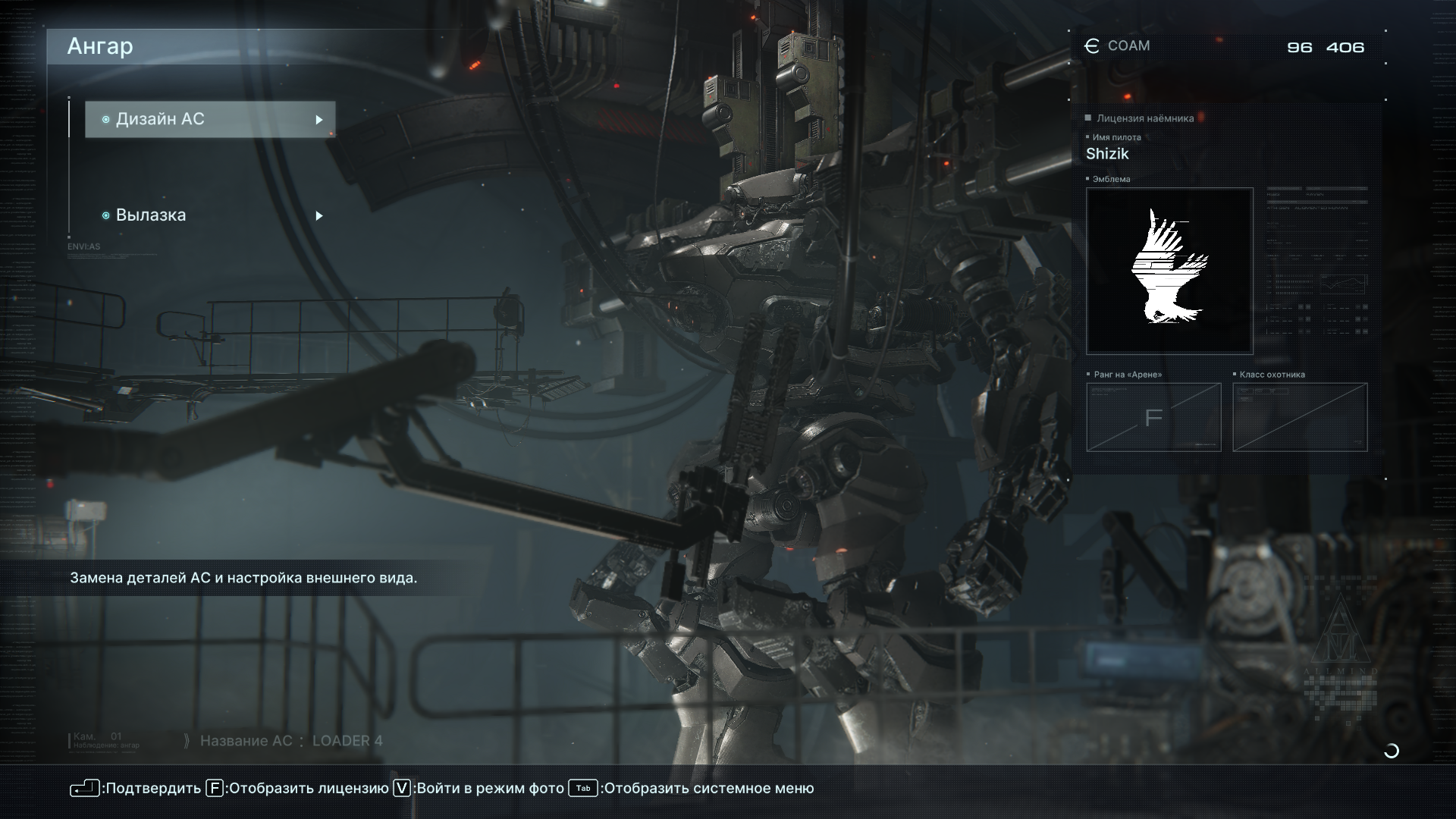Viewport: 1456px width, 819px height.
Task: Select the bullet marker next to Дизайн AC
Action: coord(106,120)
